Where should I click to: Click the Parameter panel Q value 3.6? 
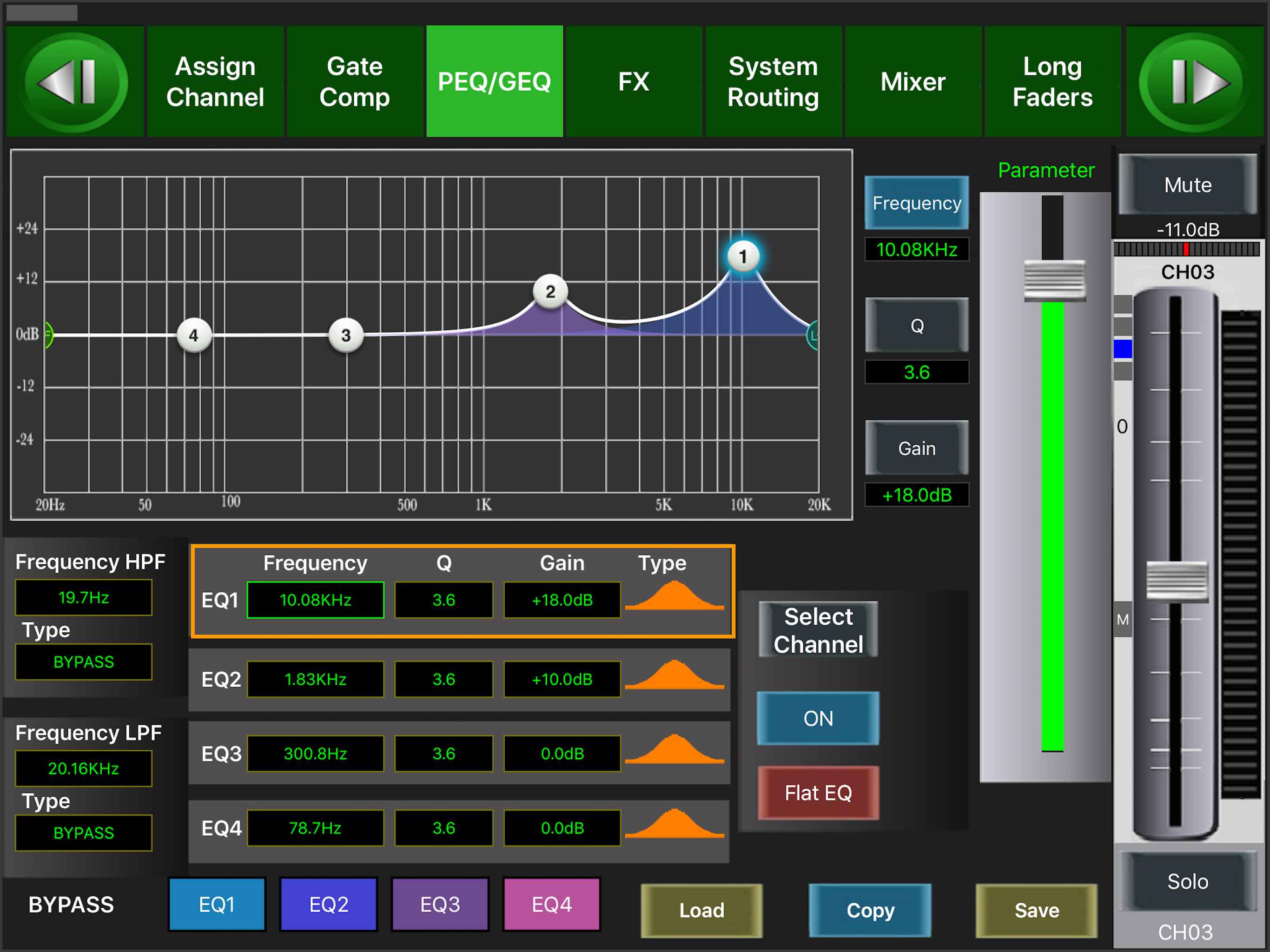pyautogui.click(x=917, y=372)
